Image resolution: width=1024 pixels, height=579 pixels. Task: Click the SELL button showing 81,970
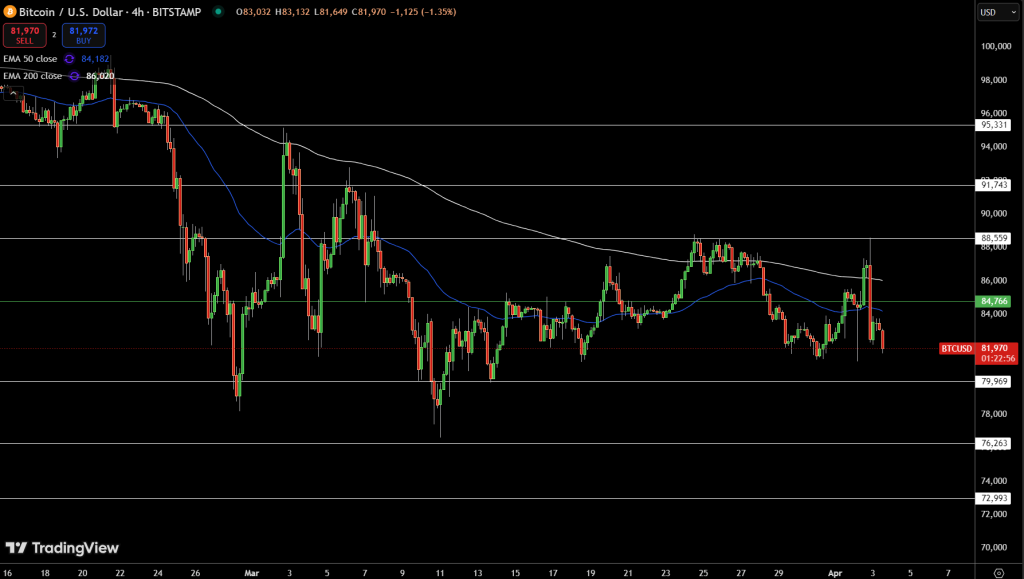pyautogui.click(x=23, y=35)
